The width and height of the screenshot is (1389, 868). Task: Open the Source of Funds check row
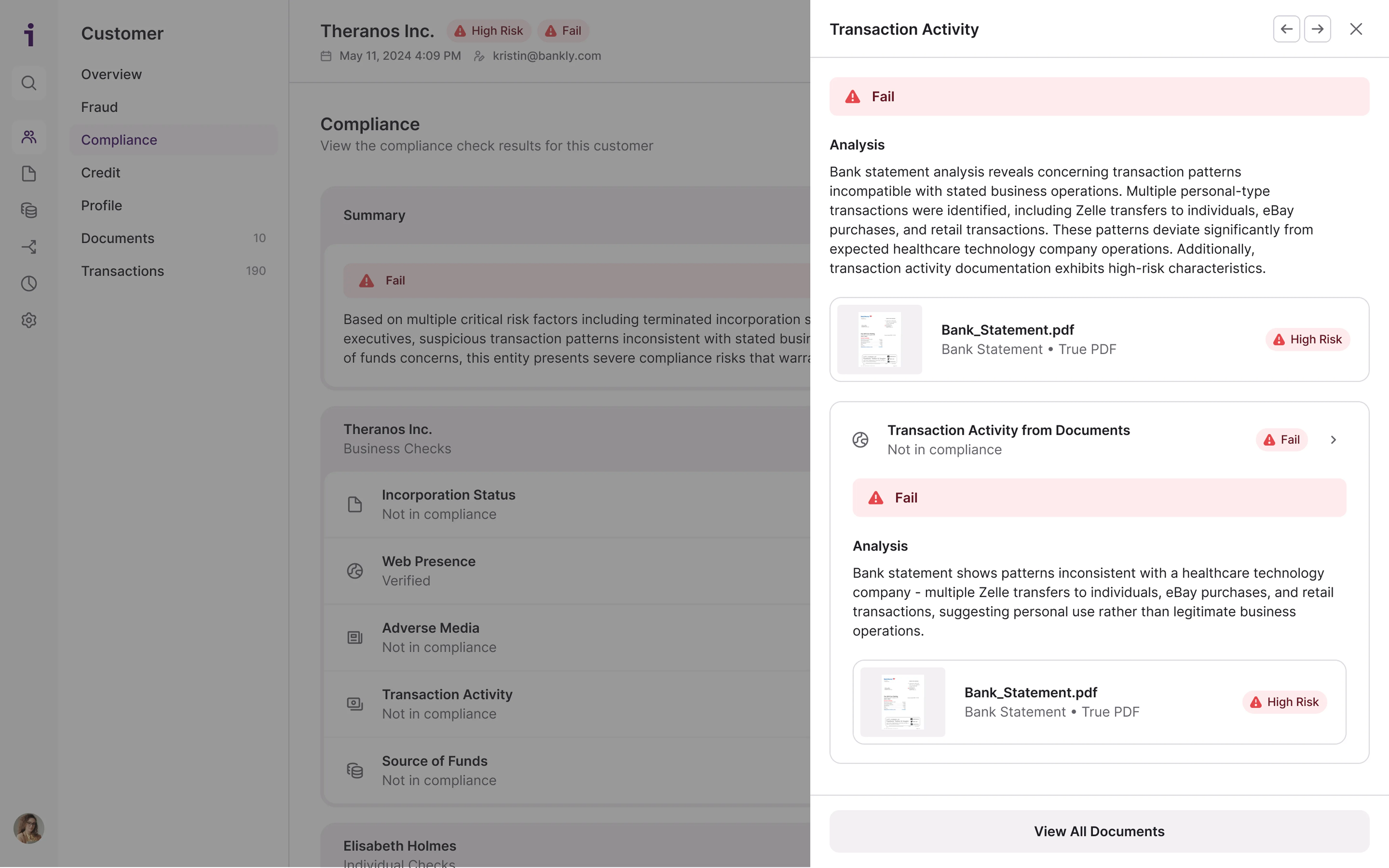click(567, 770)
